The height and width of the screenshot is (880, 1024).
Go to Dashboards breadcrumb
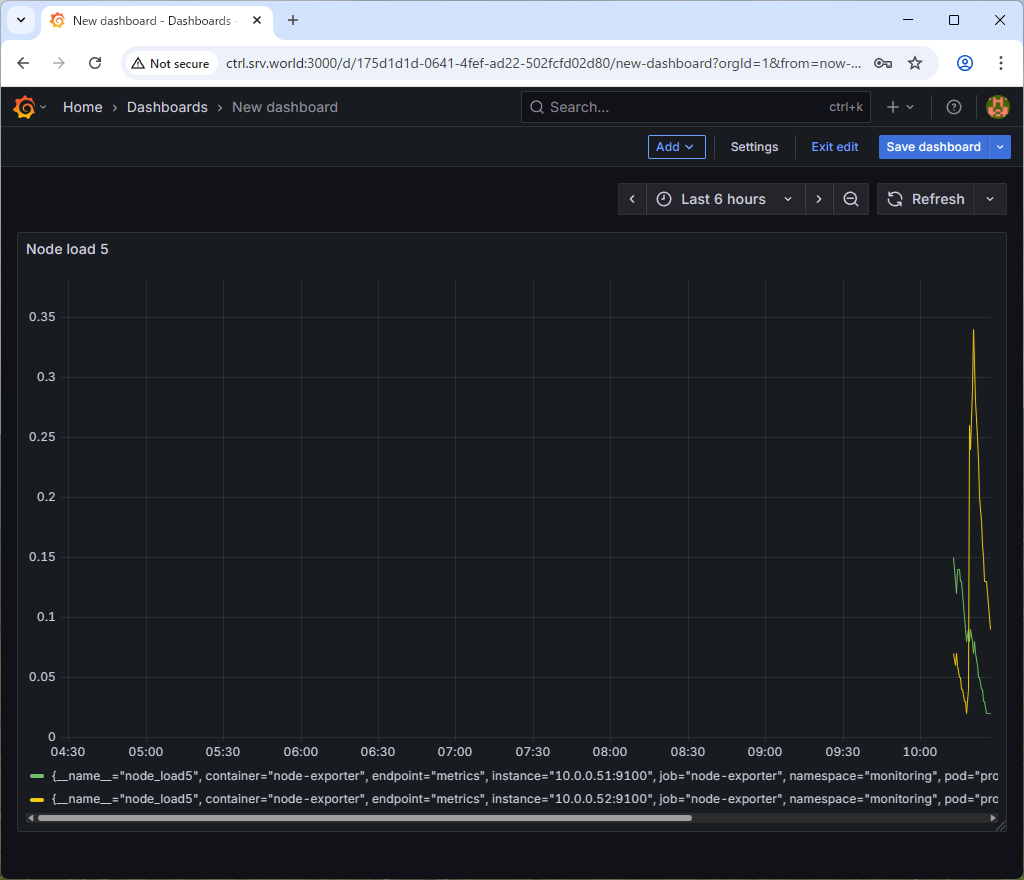[x=167, y=107]
